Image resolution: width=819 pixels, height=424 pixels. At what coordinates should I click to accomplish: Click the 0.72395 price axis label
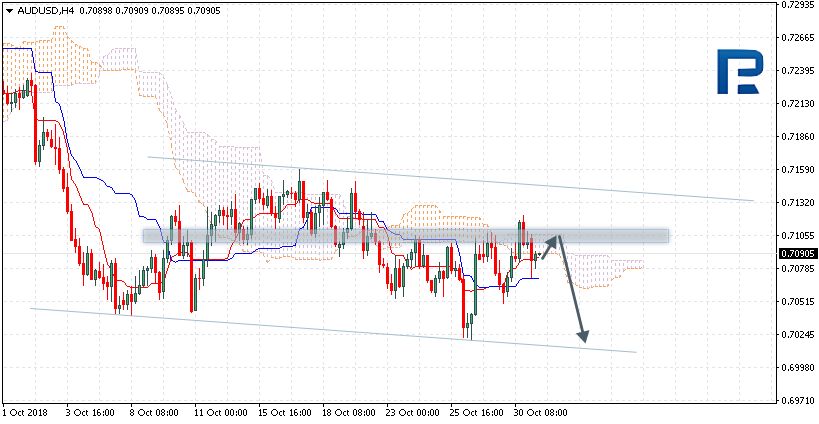[797, 71]
